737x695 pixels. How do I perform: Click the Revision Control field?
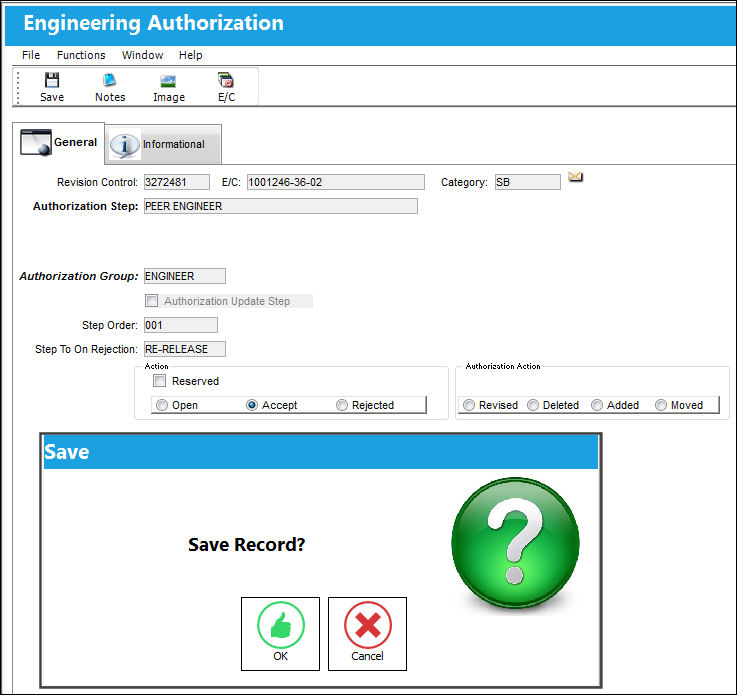(177, 182)
